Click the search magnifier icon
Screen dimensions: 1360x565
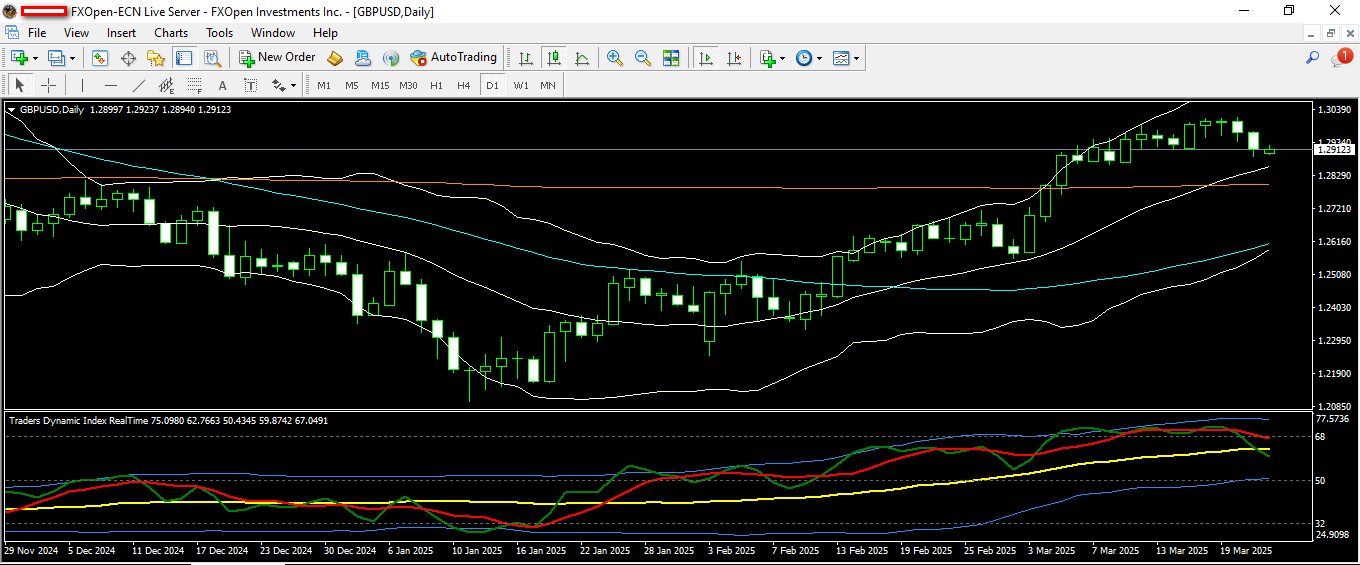point(1313,58)
